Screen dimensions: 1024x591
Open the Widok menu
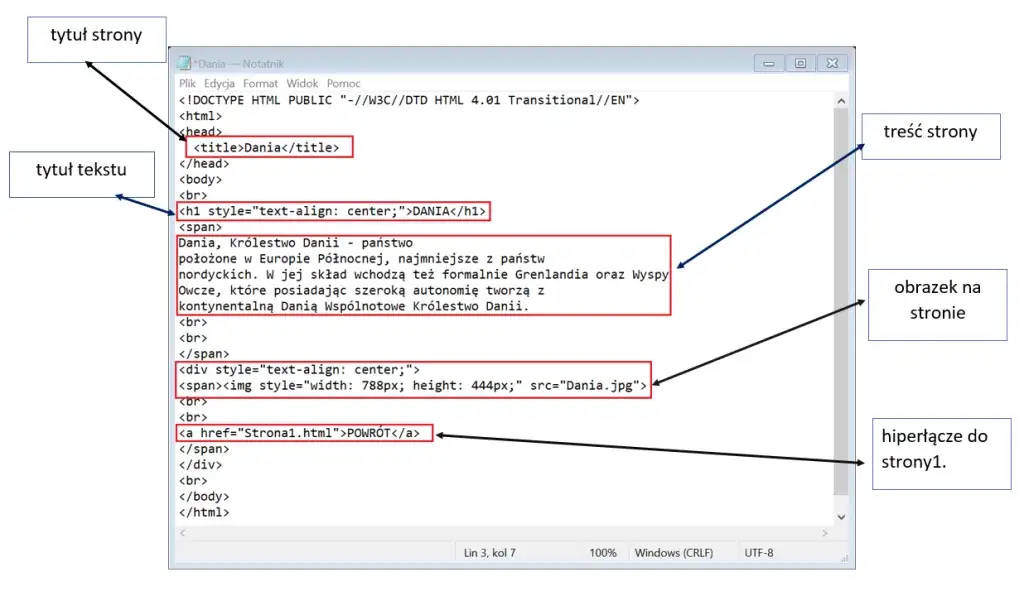(x=302, y=83)
